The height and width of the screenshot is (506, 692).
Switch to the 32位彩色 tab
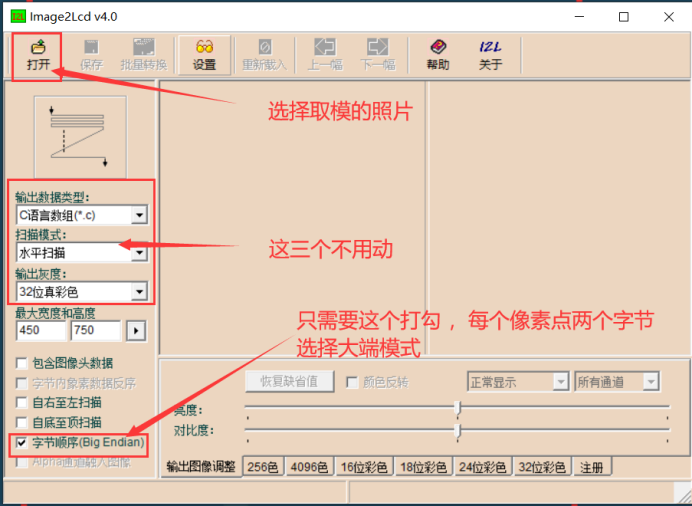click(542, 467)
